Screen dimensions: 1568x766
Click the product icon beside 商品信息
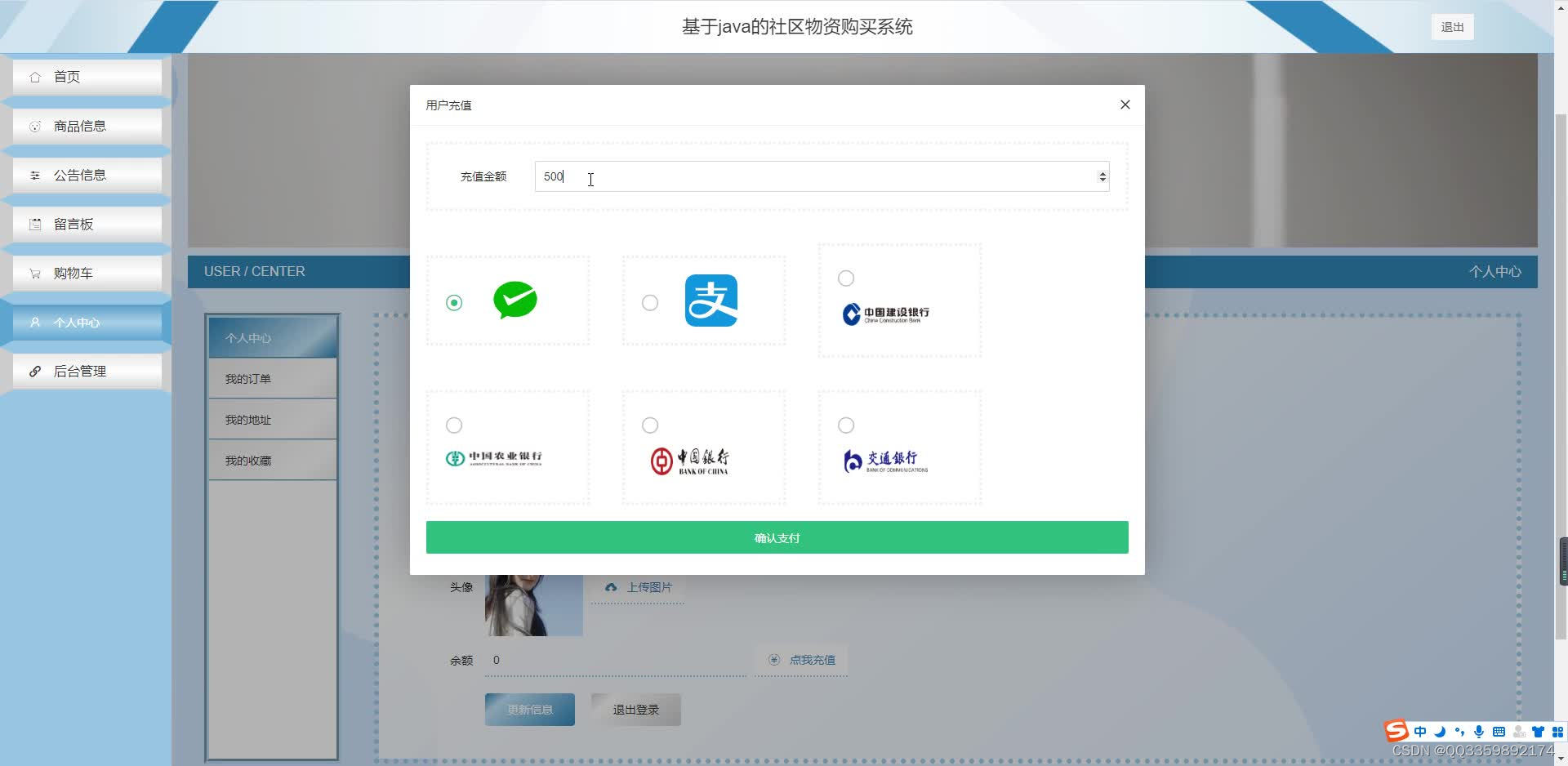click(35, 126)
